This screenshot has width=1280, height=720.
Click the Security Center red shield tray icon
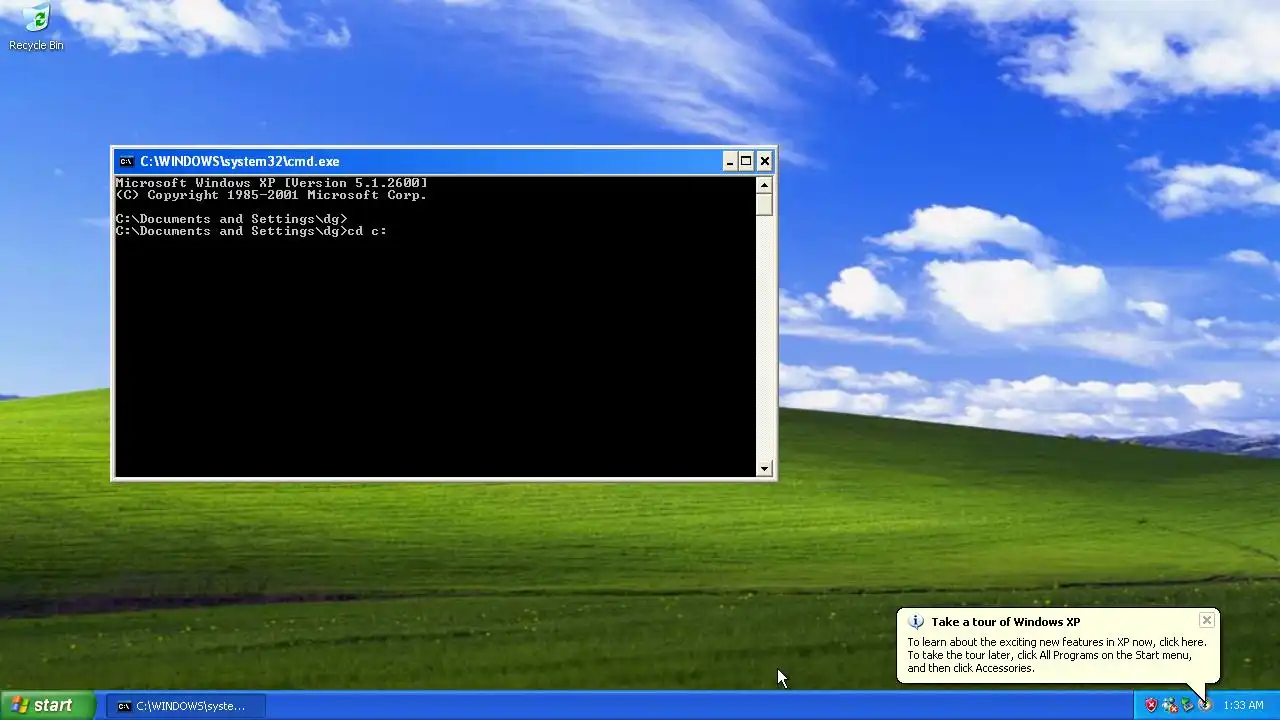[x=1151, y=705]
